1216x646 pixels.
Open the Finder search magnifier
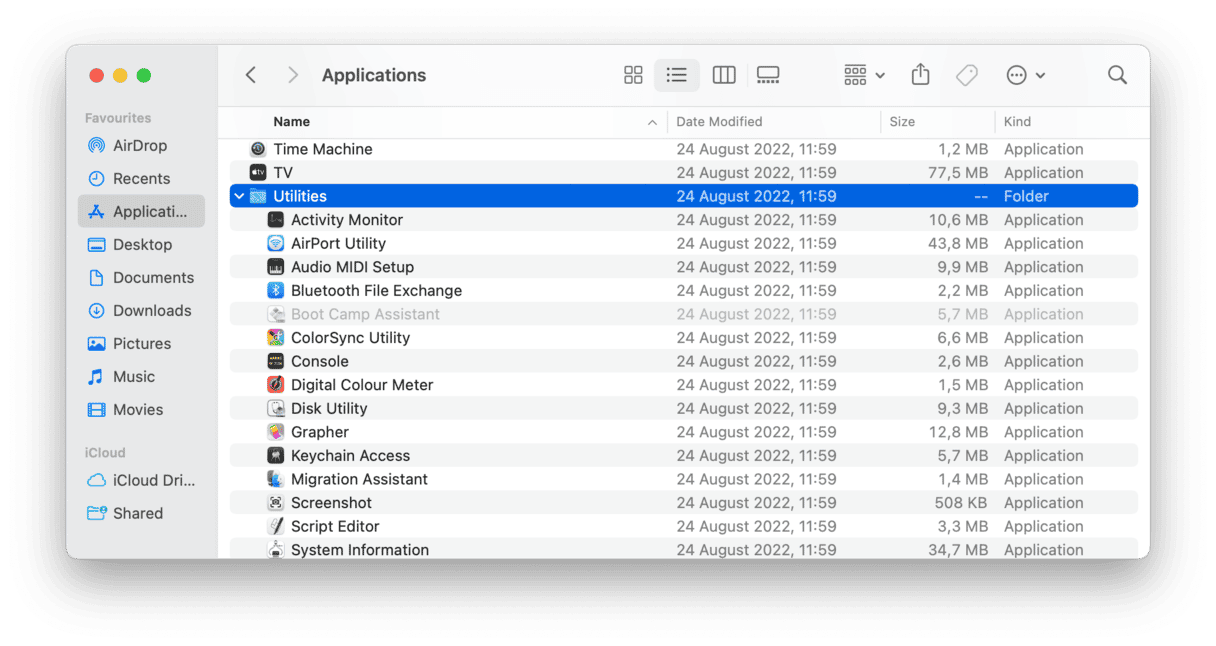(x=1117, y=75)
